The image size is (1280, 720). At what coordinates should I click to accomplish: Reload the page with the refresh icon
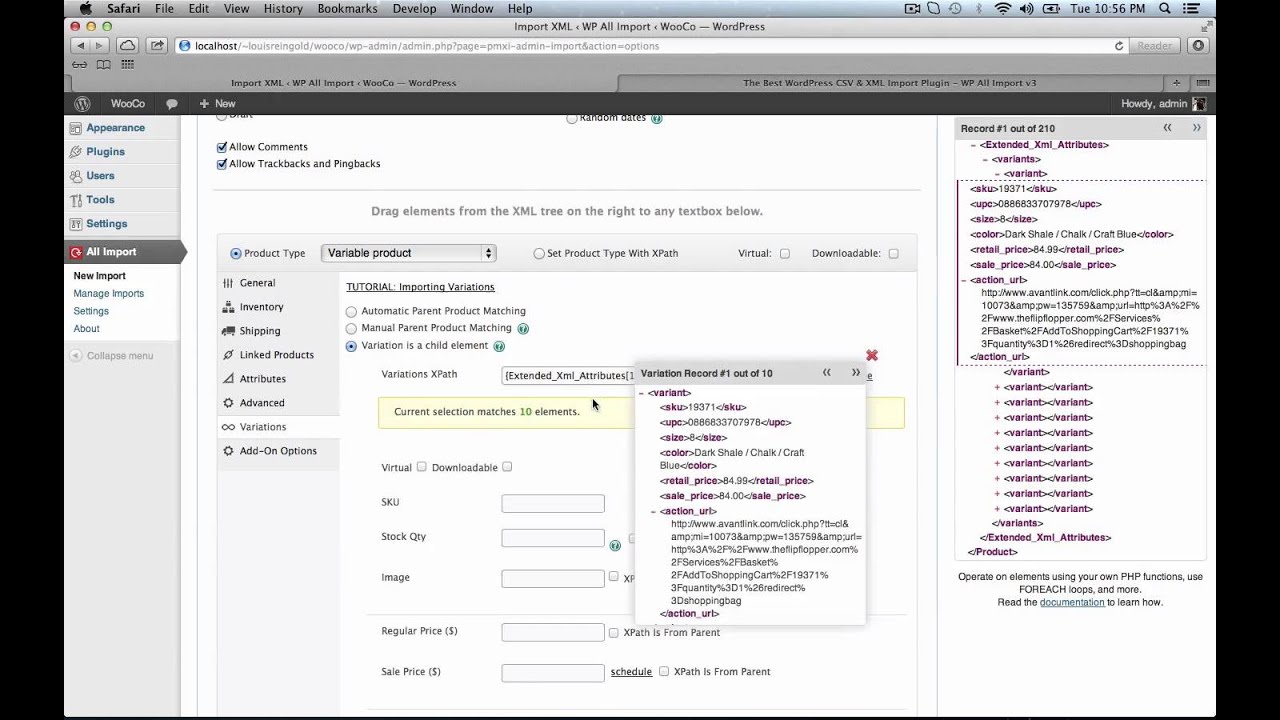pos(1119,46)
